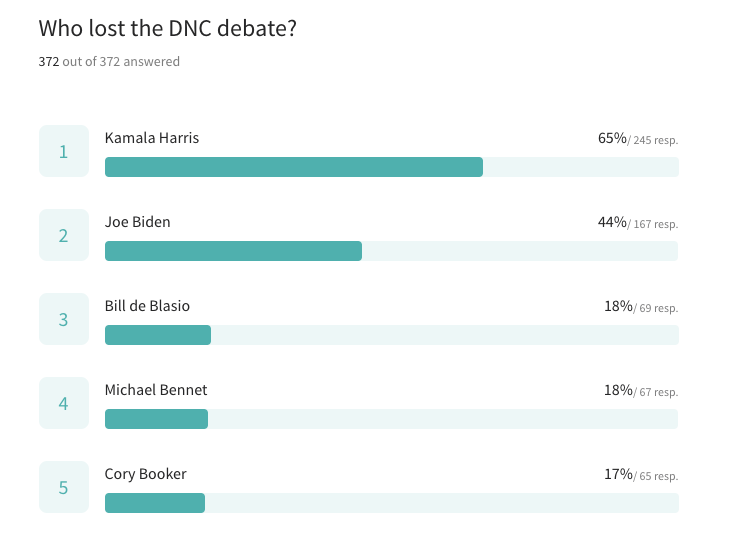Select the Joe Biden answer label
This screenshot has width=738, height=551.
[x=138, y=222]
